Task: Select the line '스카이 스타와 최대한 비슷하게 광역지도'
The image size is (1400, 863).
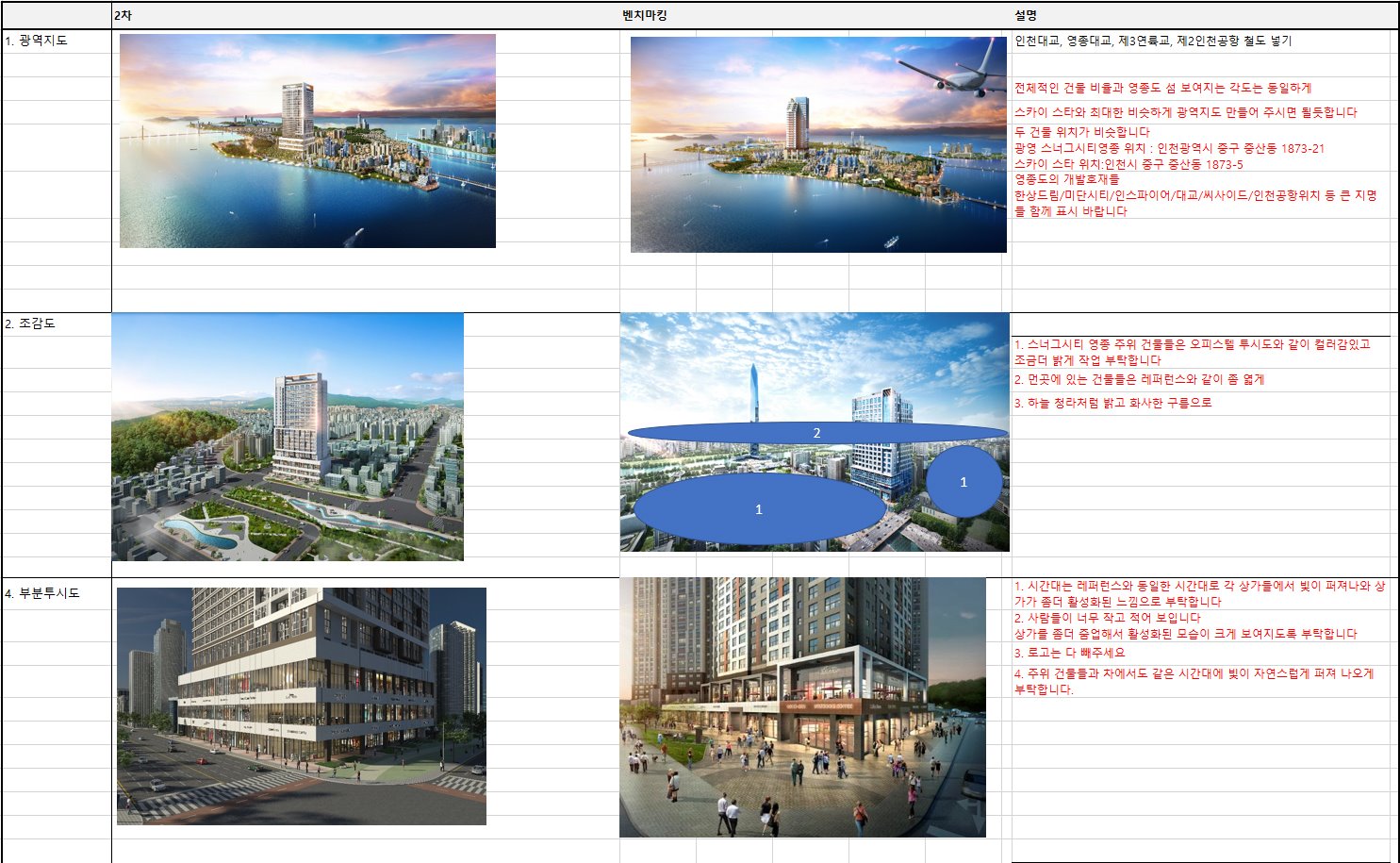Action: (1186, 112)
